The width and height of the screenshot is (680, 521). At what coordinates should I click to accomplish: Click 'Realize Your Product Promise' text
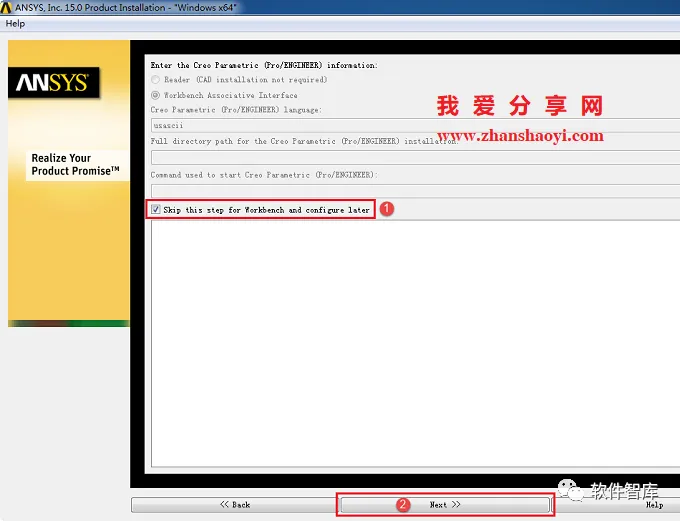75,164
